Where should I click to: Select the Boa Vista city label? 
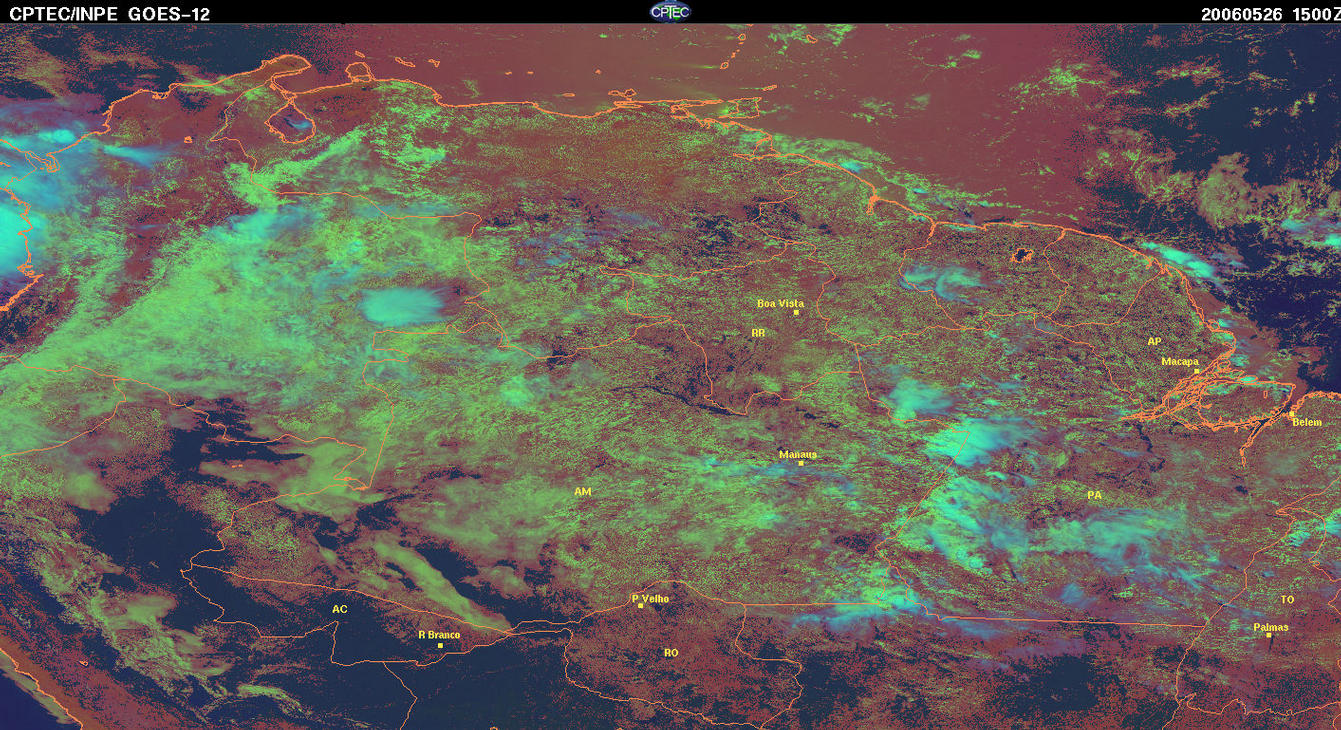click(780, 303)
